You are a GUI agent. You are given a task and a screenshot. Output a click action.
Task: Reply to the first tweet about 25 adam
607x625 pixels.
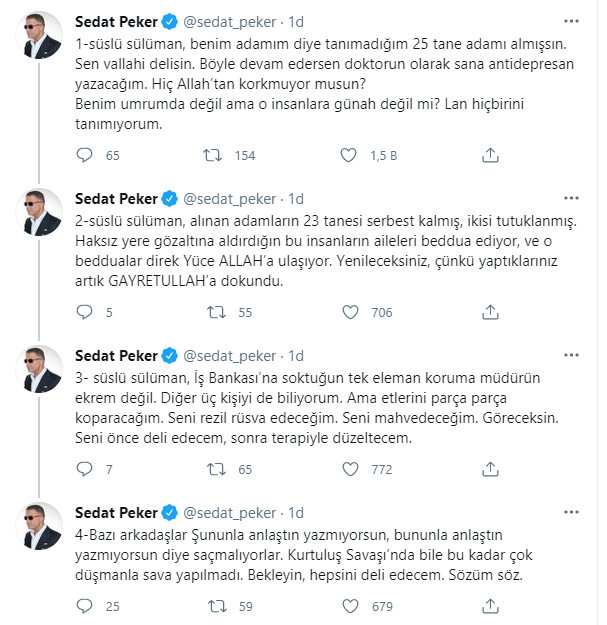pyautogui.click(x=84, y=155)
